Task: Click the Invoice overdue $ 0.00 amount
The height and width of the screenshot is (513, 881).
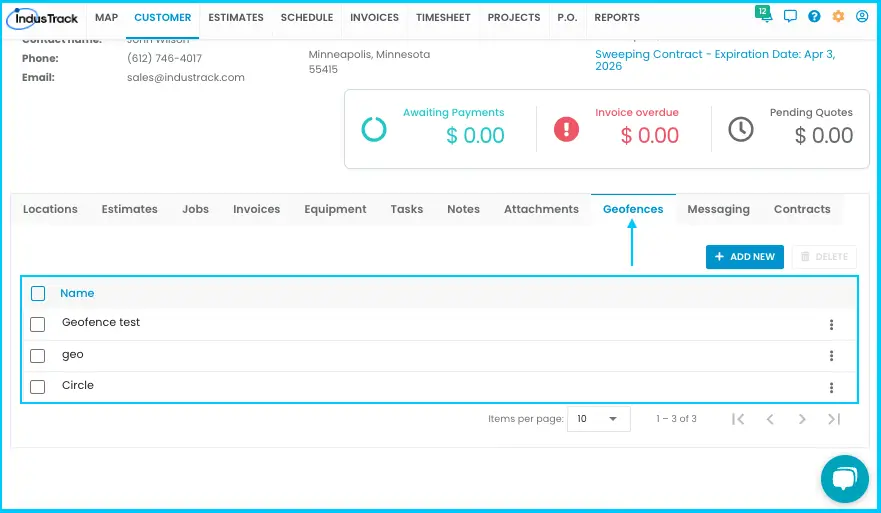Action: coord(650,135)
